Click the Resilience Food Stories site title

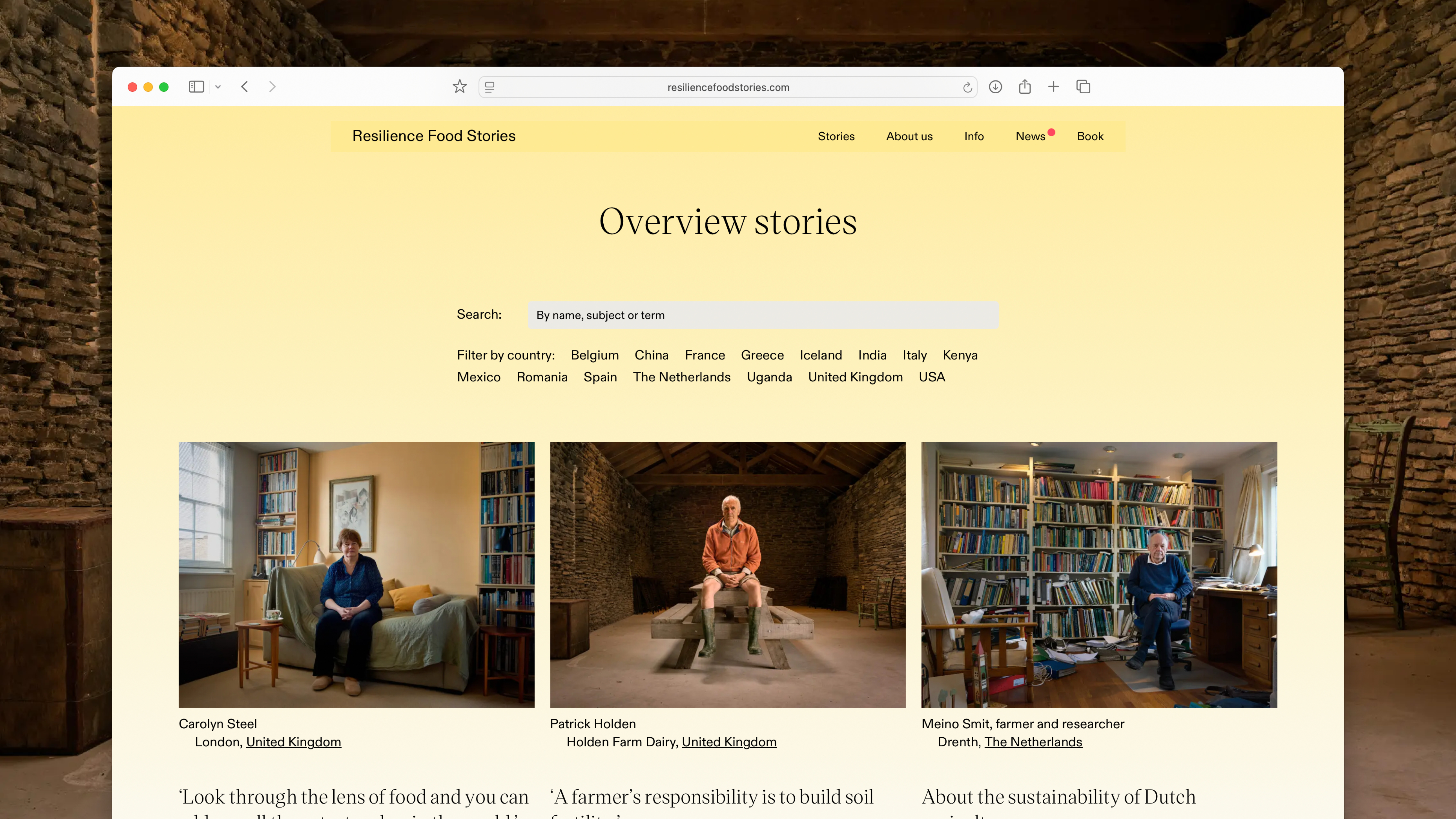click(x=434, y=136)
